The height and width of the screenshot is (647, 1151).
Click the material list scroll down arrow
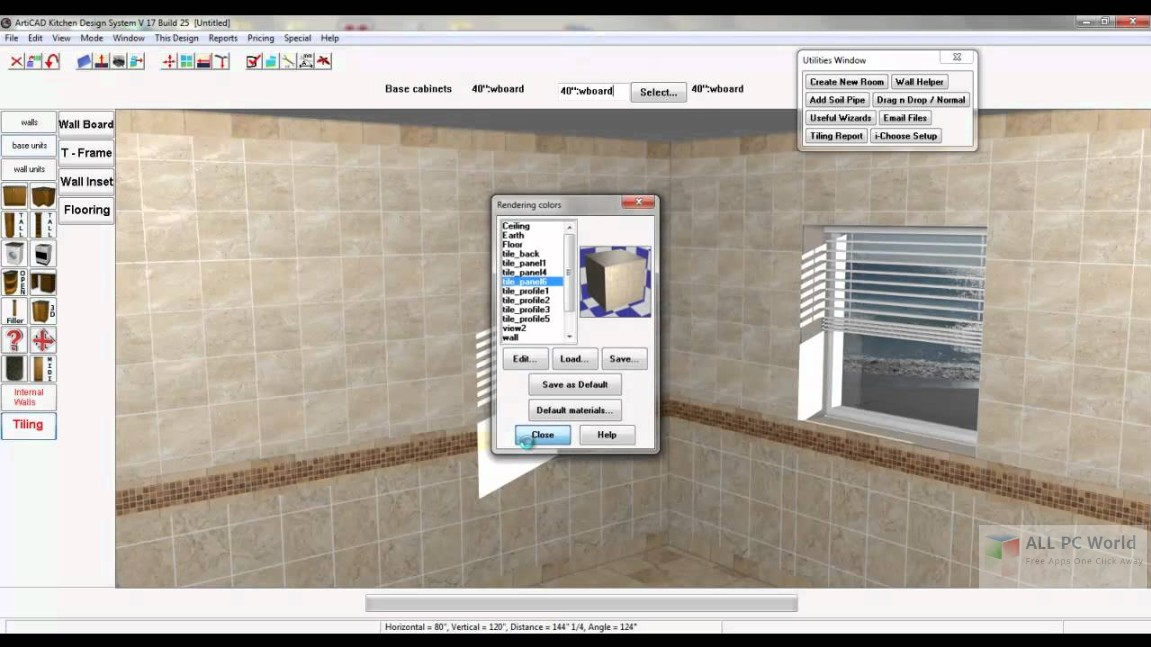[570, 336]
